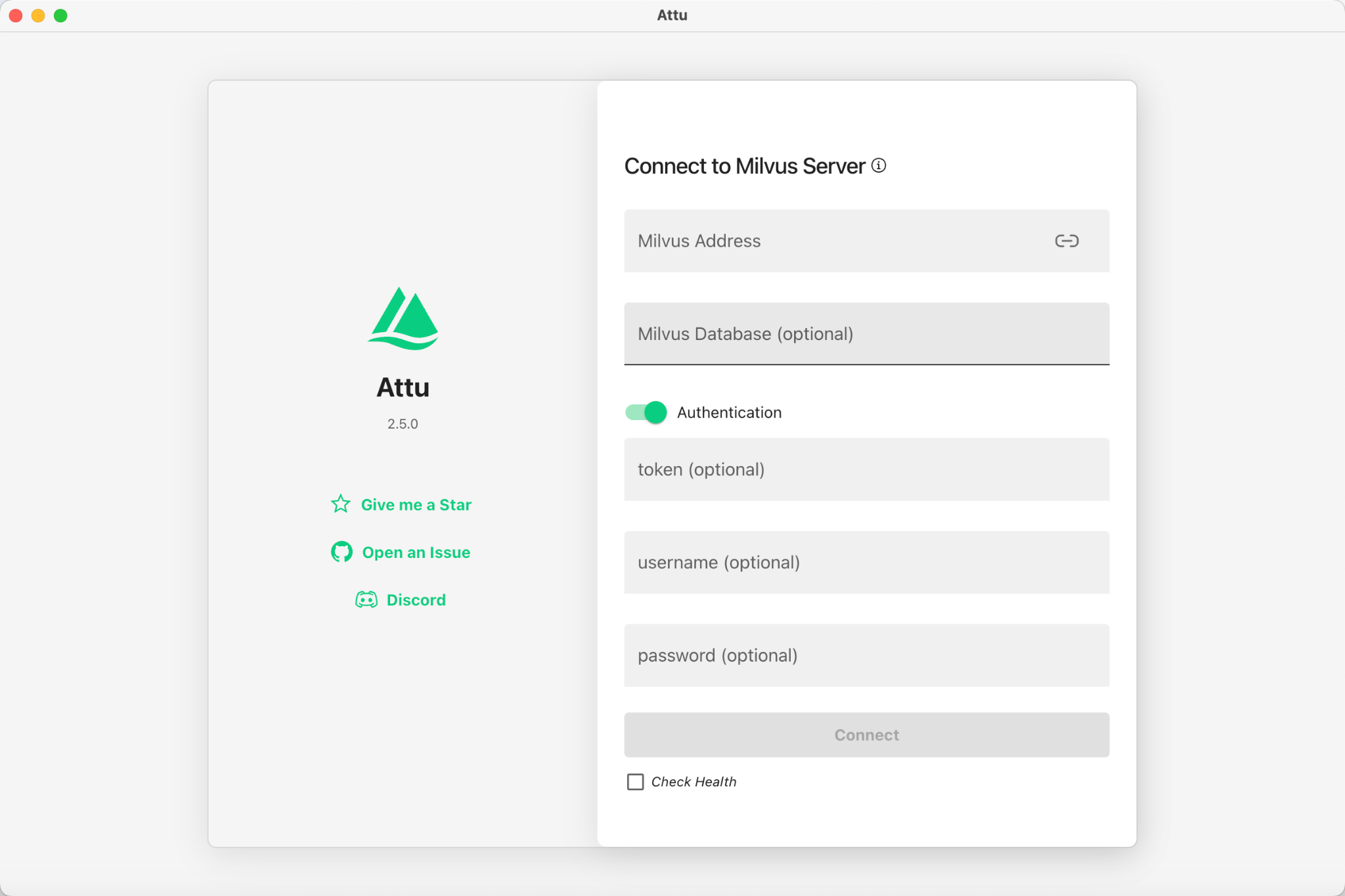Click the star icon next to Give me a Star
The height and width of the screenshot is (896, 1345).
click(x=340, y=504)
